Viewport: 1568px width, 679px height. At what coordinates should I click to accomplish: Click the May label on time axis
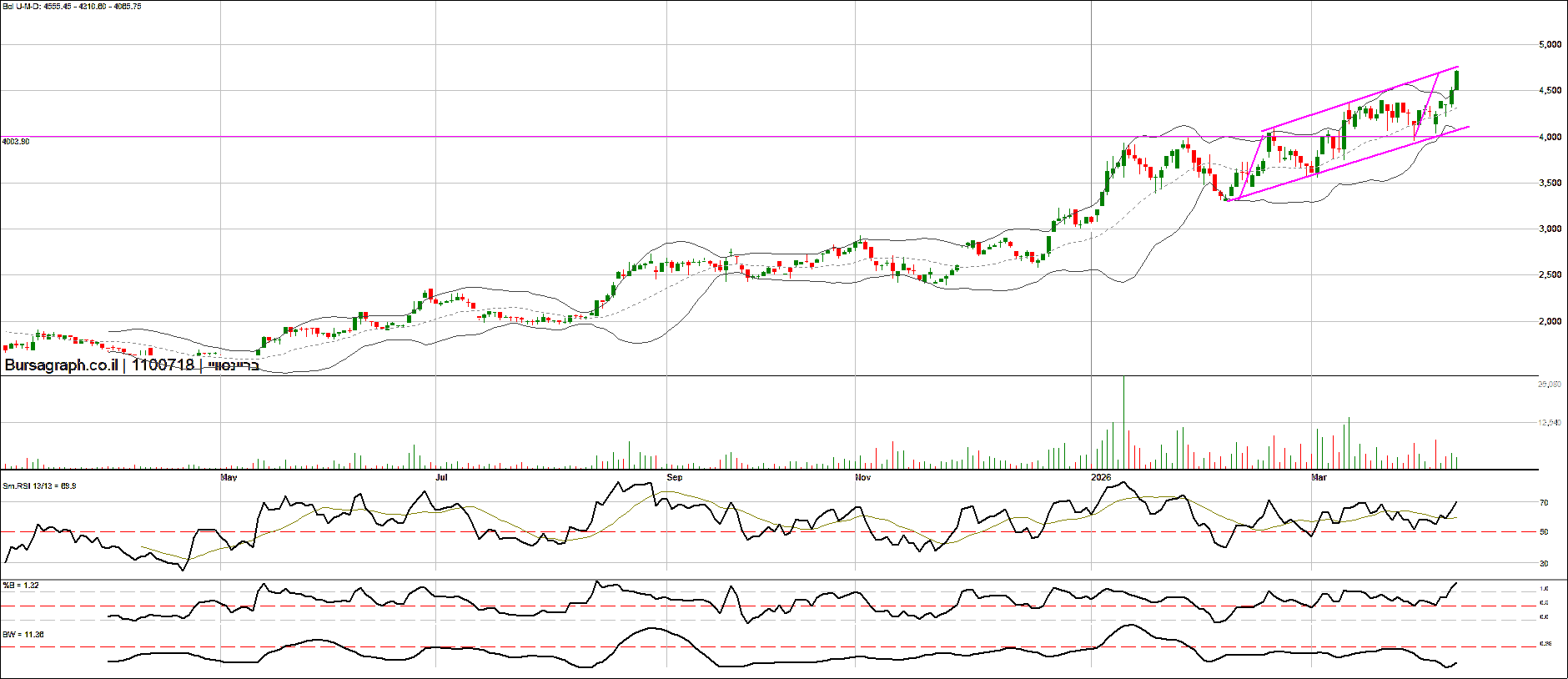coord(229,477)
